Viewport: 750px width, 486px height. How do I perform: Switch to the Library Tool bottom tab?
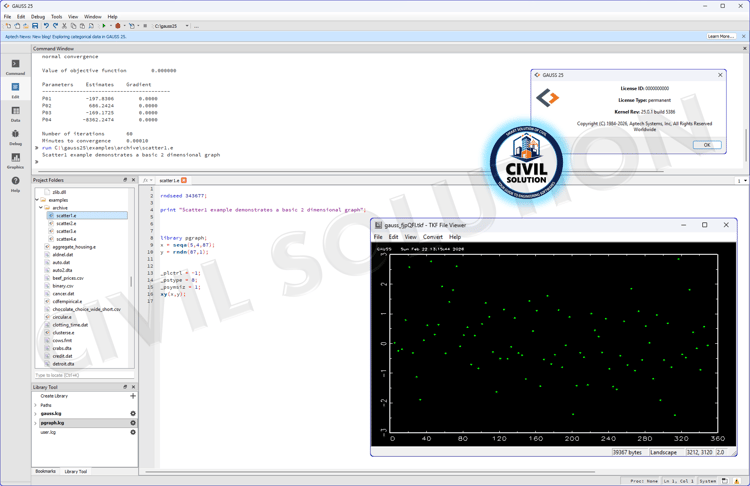pyautogui.click(x=76, y=471)
